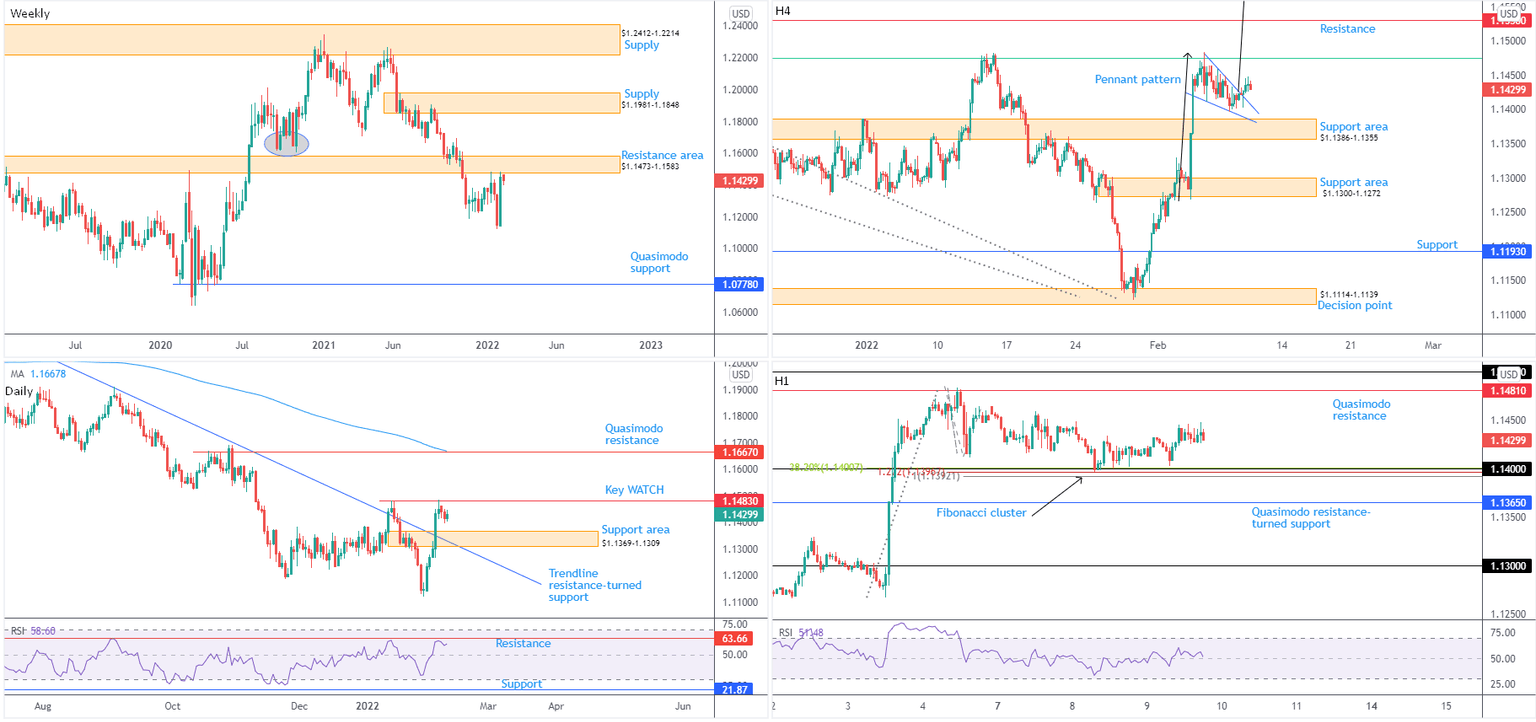Screen dimensions: 1536x722
Task: Select the $1.1300-1.1272 support range label
Action: [x=1351, y=193]
